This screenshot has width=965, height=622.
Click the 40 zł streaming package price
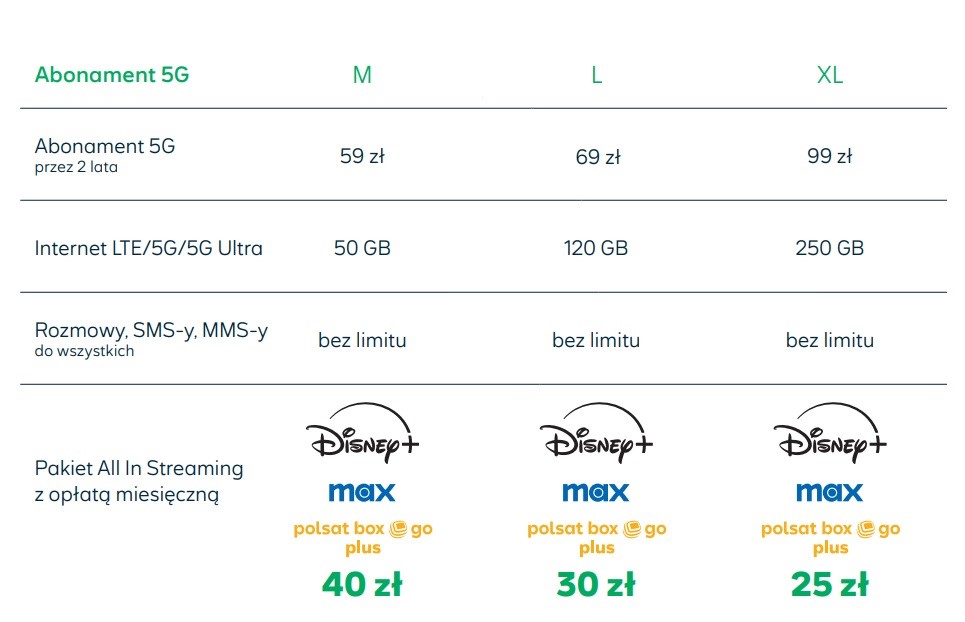(362, 585)
